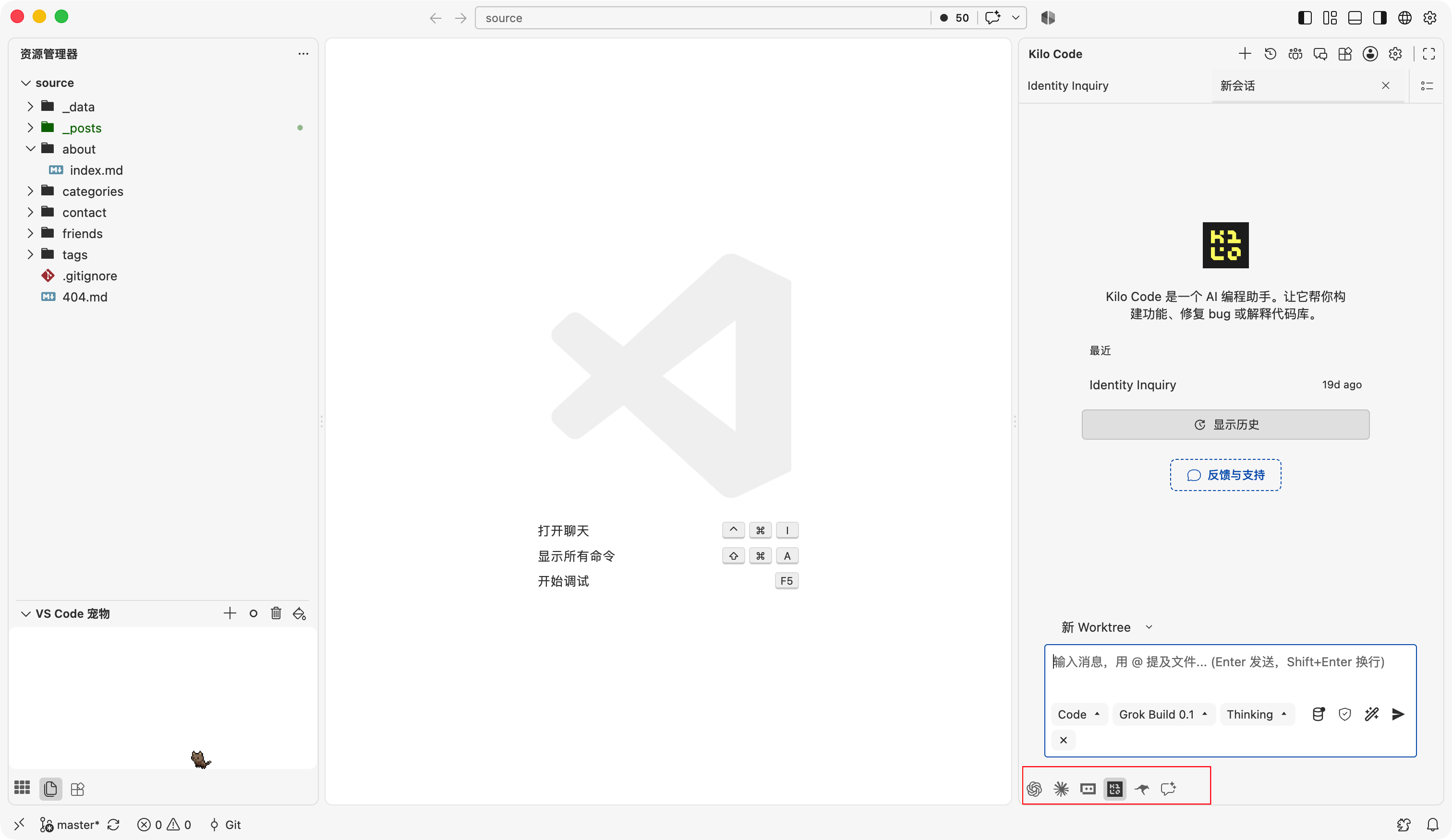Open the recent Identity Inquiry session
The width and height of the screenshot is (1452, 840).
pyautogui.click(x=1225, y=384)
